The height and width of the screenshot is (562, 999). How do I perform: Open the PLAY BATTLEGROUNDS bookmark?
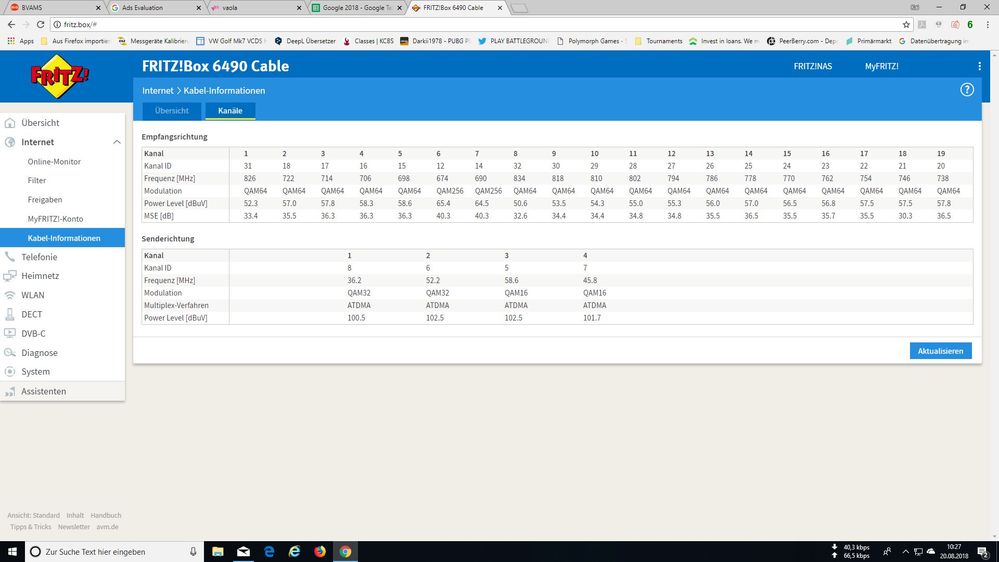(x=513, y=41)
